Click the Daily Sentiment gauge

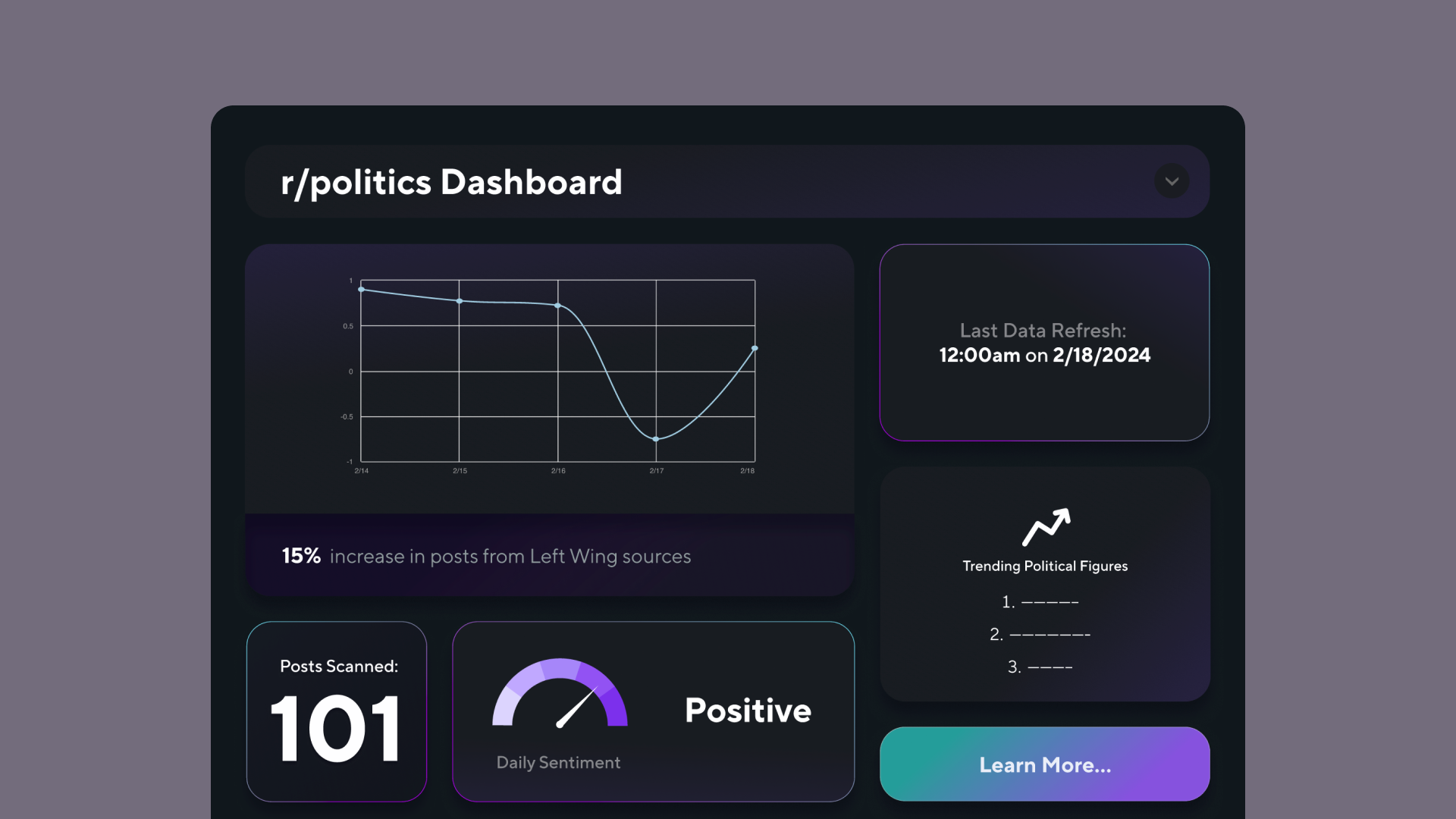click(x=560, y=692)
